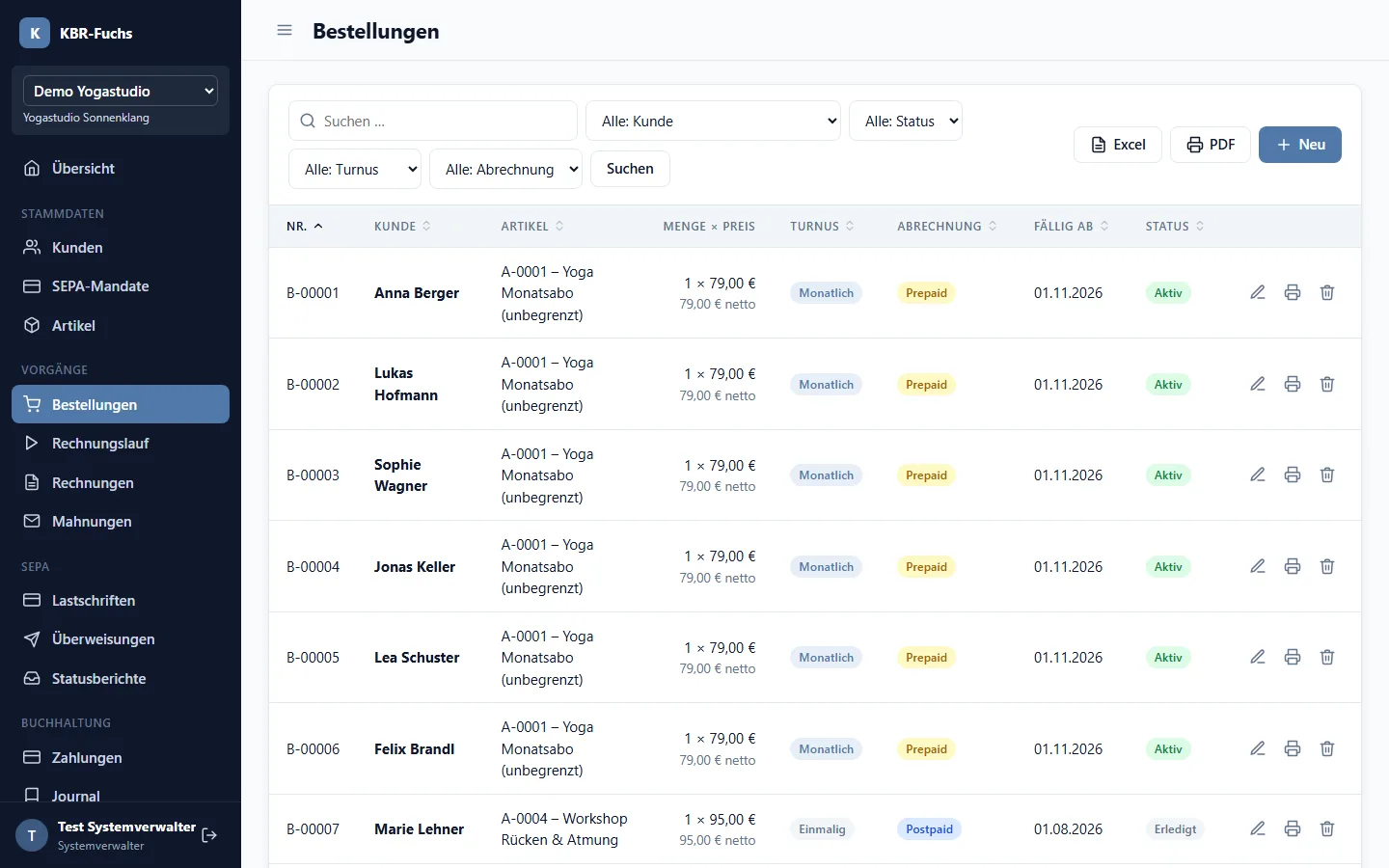Click the Suchen button
Screen dimensions: 1389x868
[630, 169]
